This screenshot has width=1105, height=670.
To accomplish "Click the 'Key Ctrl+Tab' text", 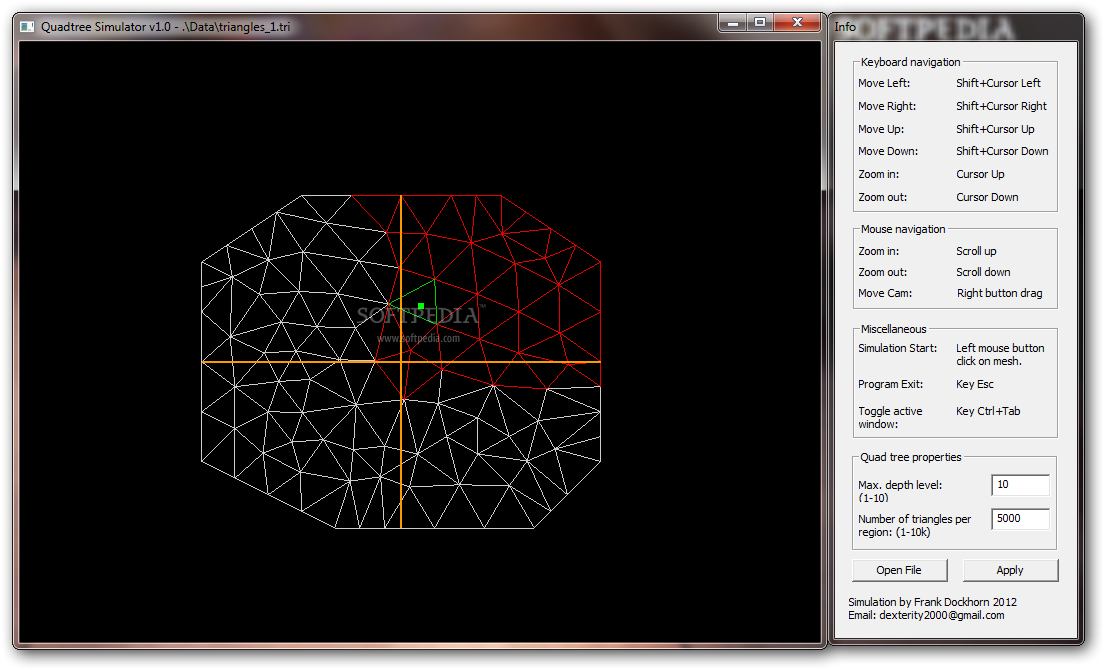I will tap(988, 411).
